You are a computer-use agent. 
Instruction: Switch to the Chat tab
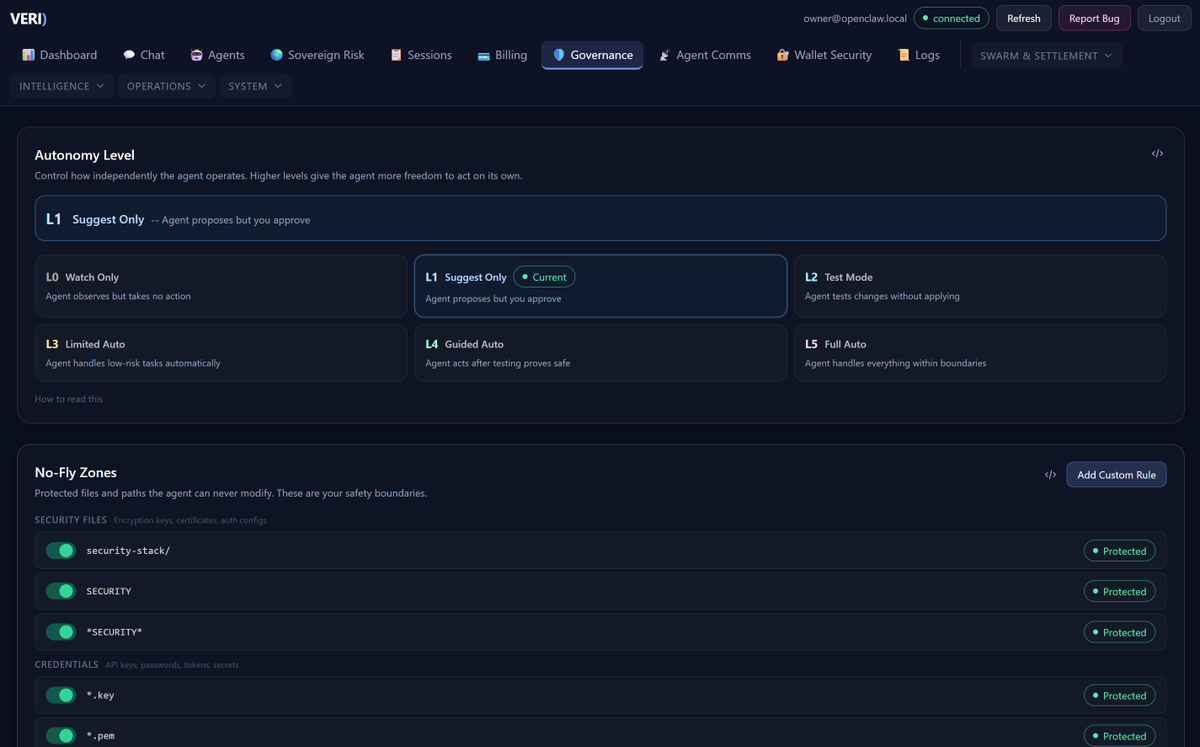(x=144, y=55)
